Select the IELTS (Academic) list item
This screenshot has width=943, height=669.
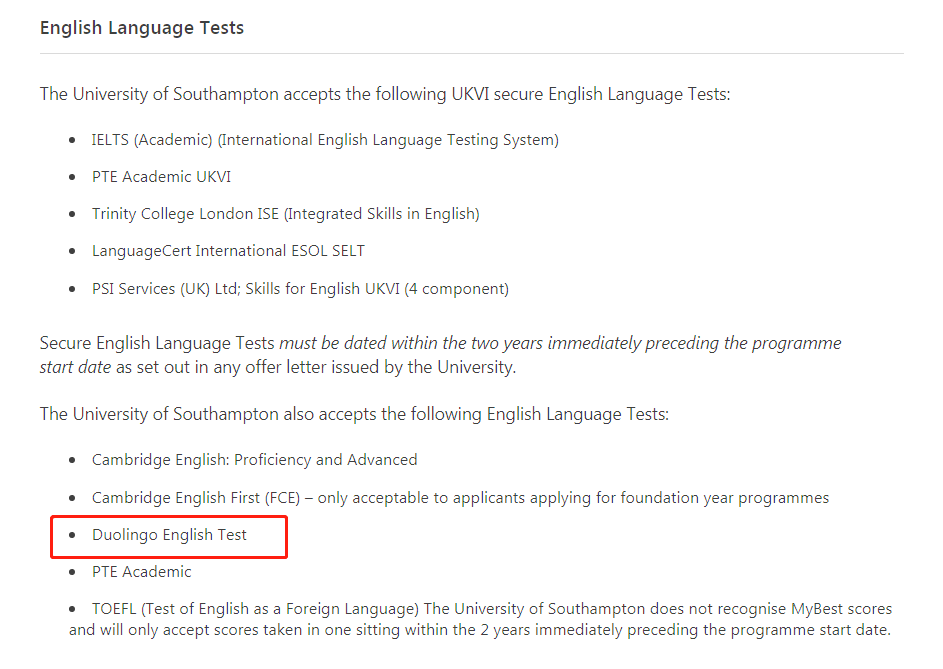325,140
